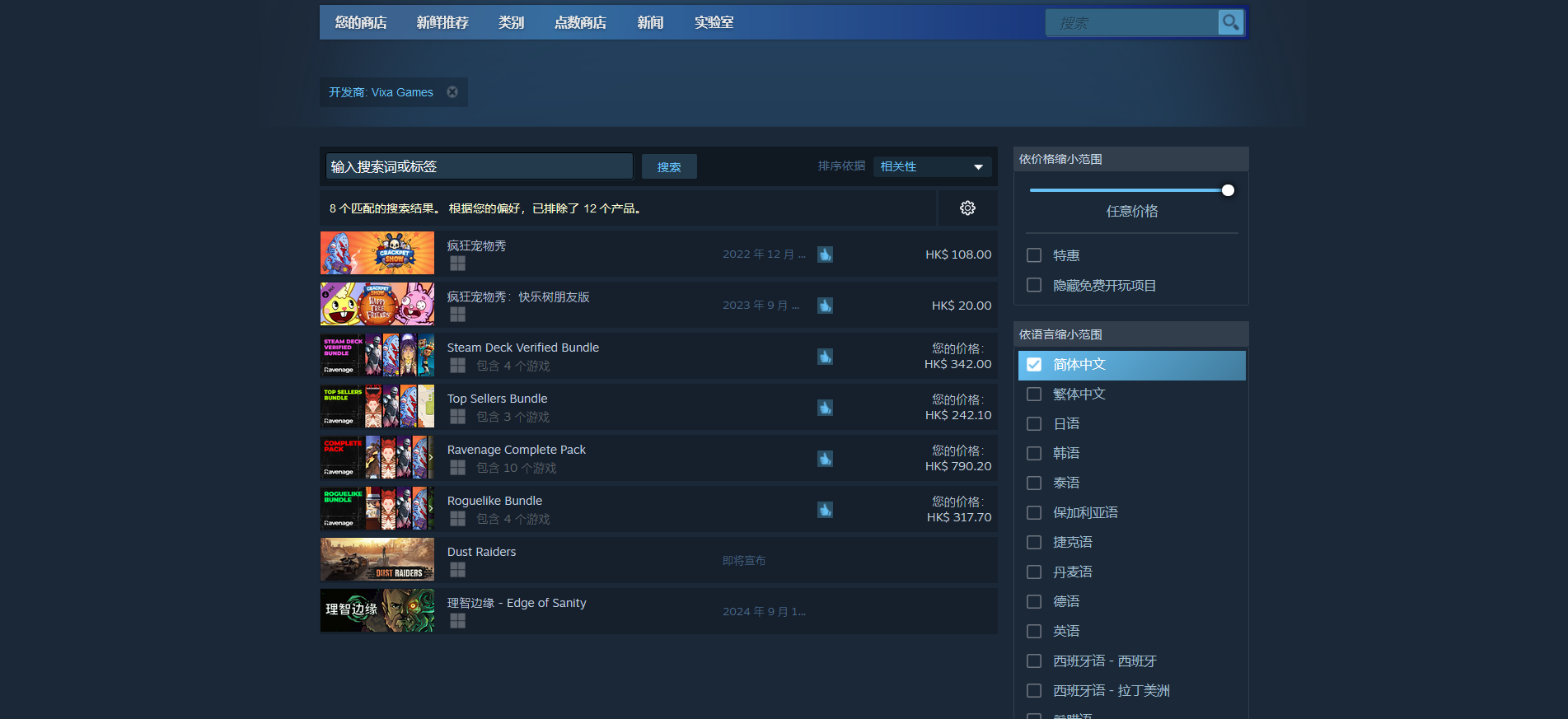Image resolution: width=1568 pixels, height=719 pixels.
Task: Check the 捷克语 language filter
Action: pos(1034,542)
